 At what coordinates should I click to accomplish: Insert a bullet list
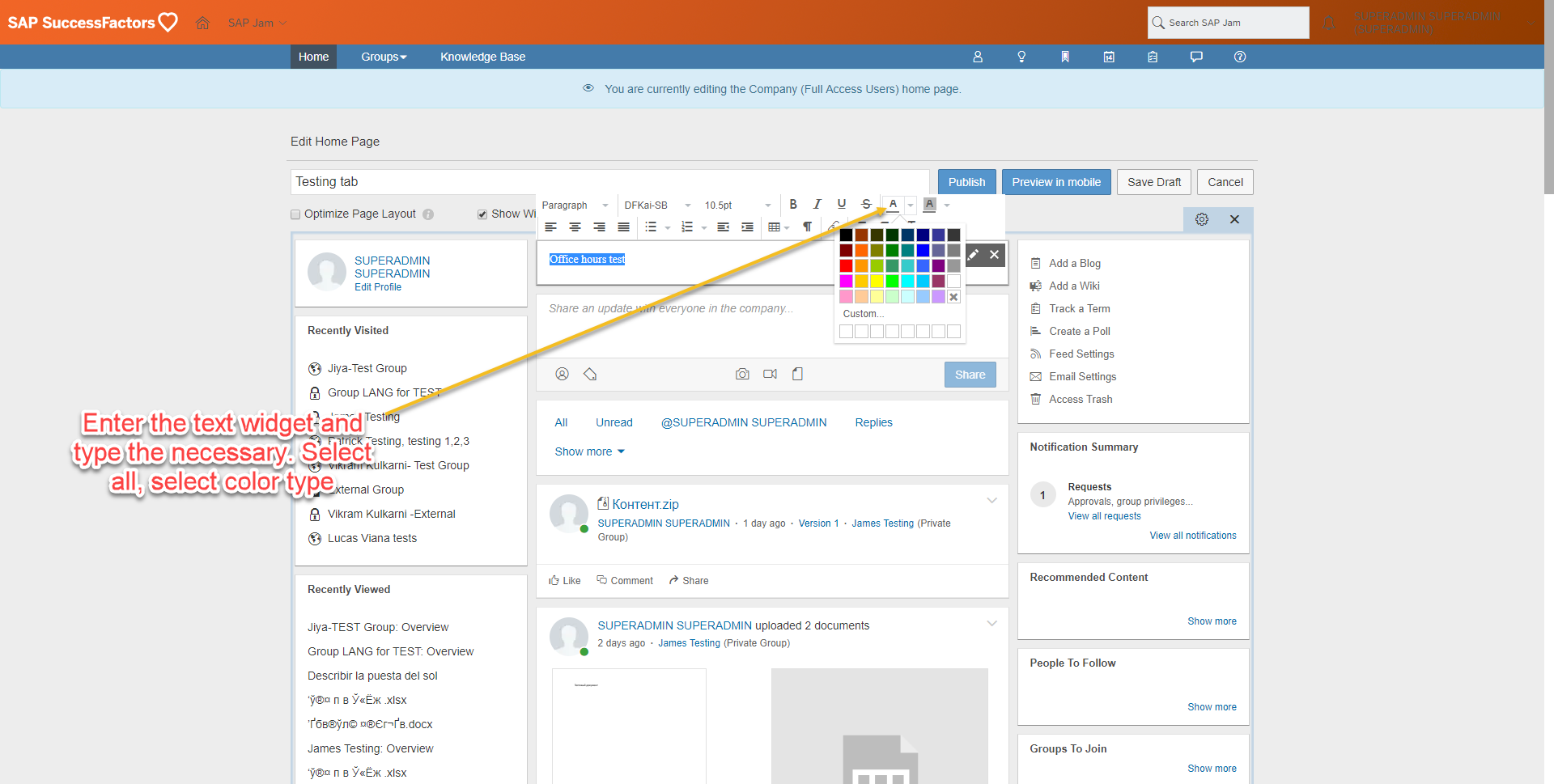coord(651,227)
